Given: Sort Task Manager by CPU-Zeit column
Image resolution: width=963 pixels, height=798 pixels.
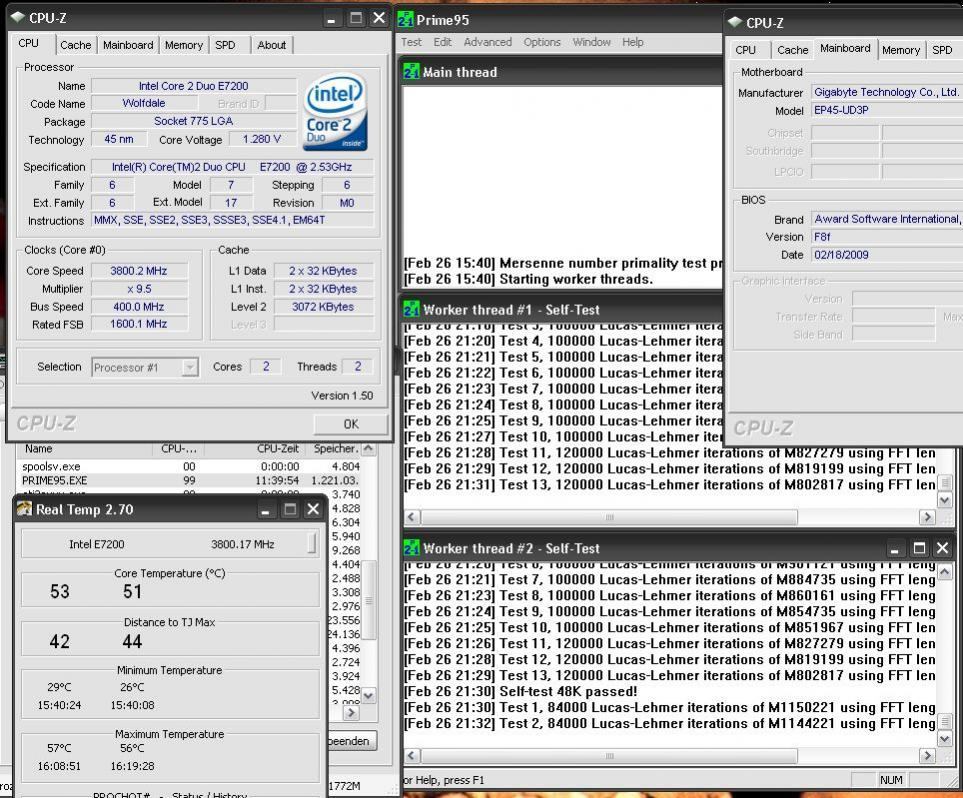Looking at the screenshot, I should (x=255, y=449).
